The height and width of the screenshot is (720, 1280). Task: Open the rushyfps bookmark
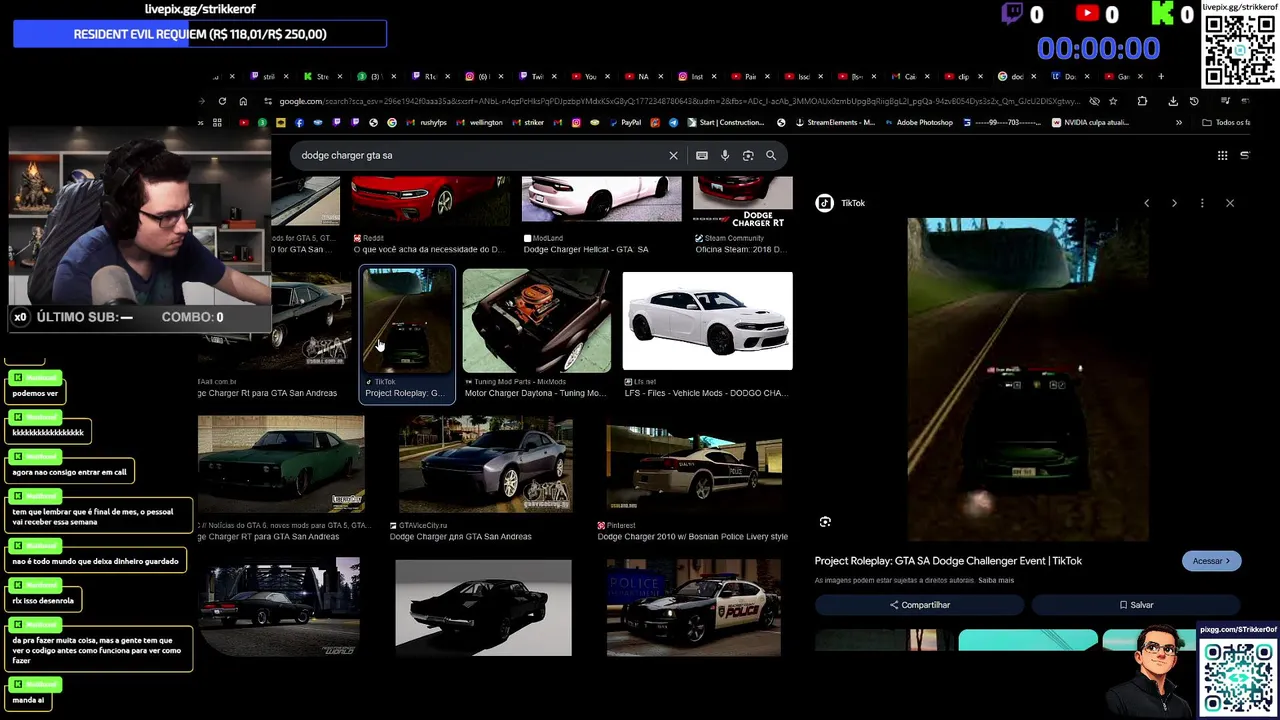click(x=427, y=122)
